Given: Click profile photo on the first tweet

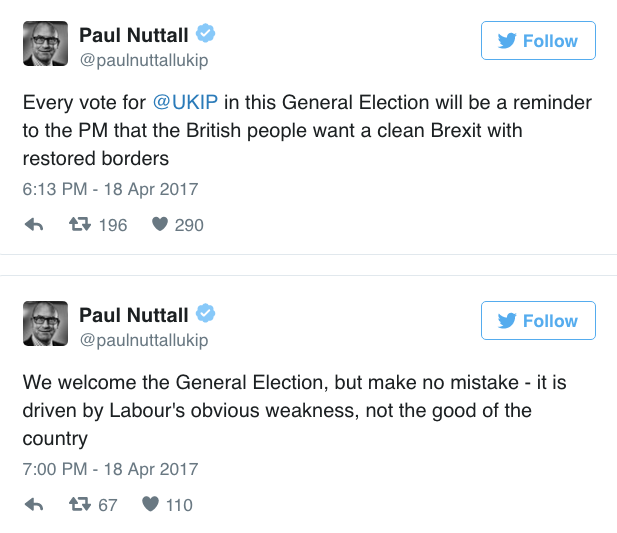Looking at the screenshot, I should tap(45, 44).
